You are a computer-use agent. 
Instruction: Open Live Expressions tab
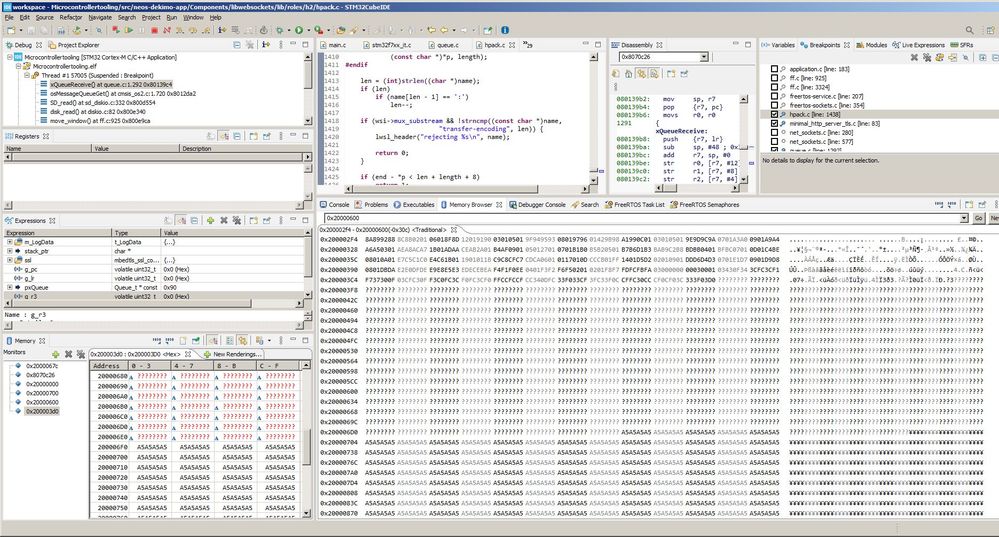pos(918,45)
